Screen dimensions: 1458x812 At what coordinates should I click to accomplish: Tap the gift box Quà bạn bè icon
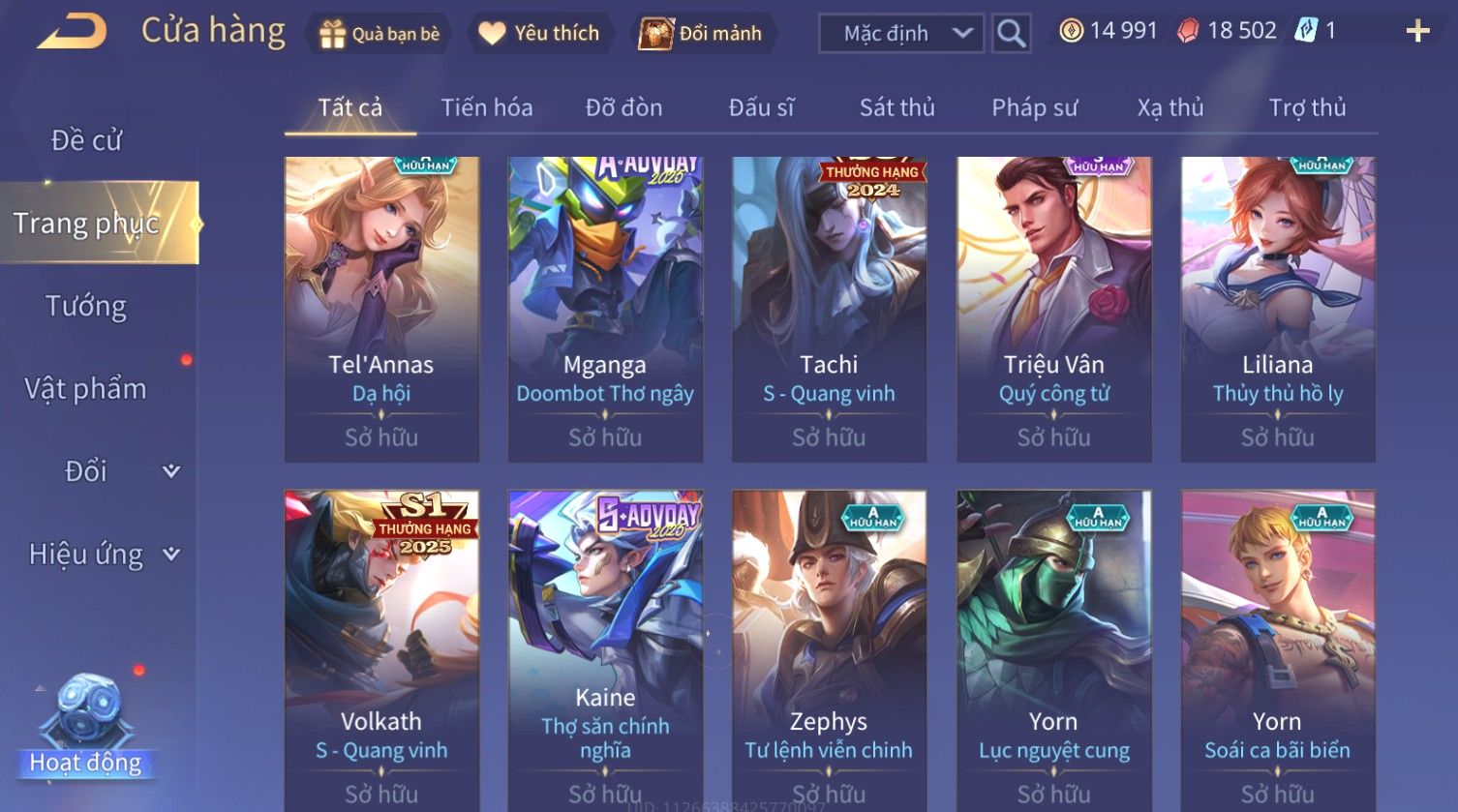point(332,34)
